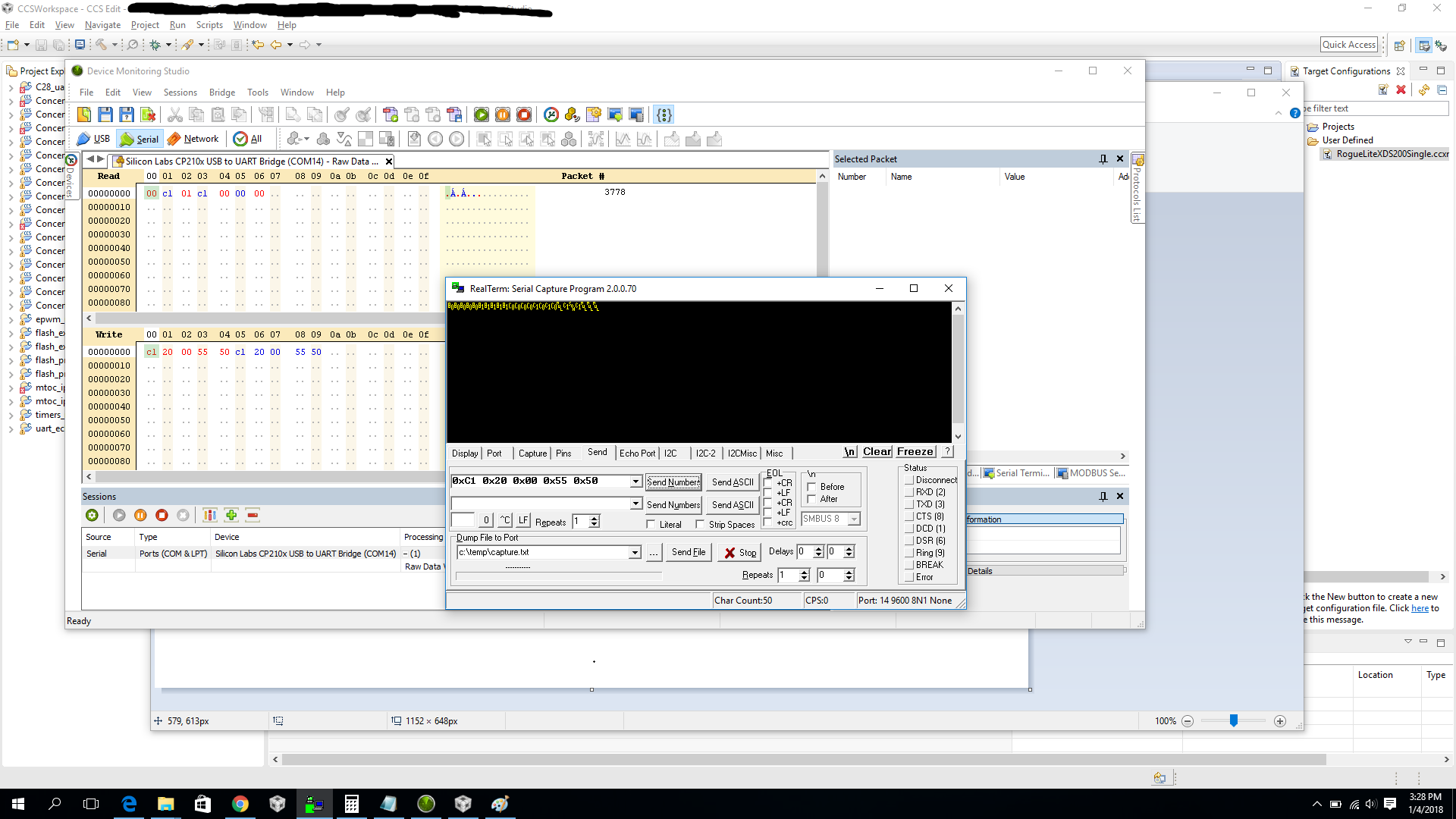Click the red Stop monitoring toolbar icon
Viewport: 1456px width, 819px height.
pyautogui.click(x=524, y=115)
